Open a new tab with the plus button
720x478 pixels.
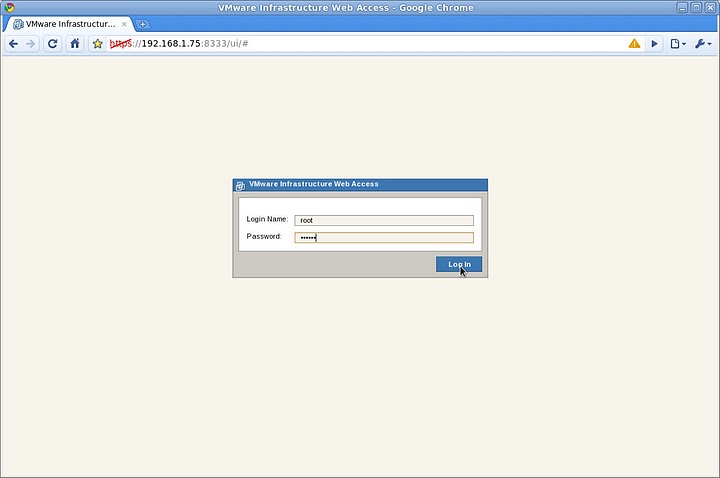[x=143, y=24]
